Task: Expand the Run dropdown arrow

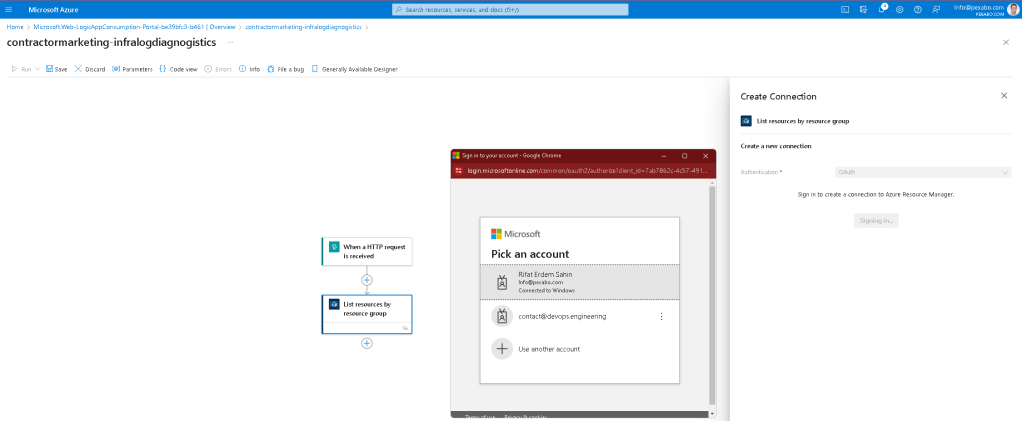Action: pyautogui.click(x=38, y=68)
